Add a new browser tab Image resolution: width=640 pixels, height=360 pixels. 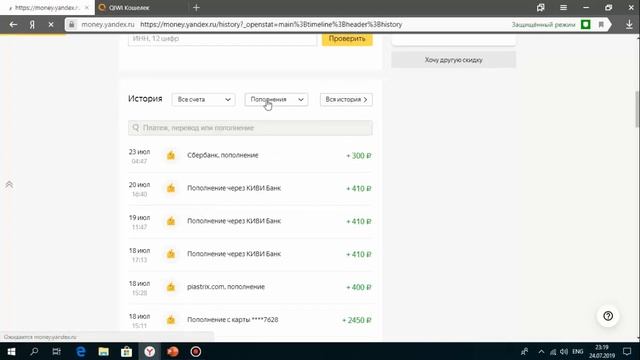(x=196, y=7)
